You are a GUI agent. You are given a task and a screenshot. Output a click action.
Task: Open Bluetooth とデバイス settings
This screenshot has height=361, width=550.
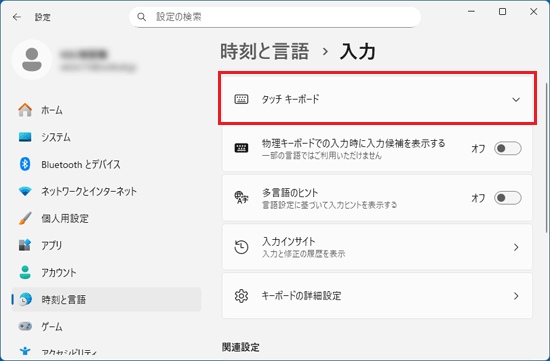tap(106, 164)
